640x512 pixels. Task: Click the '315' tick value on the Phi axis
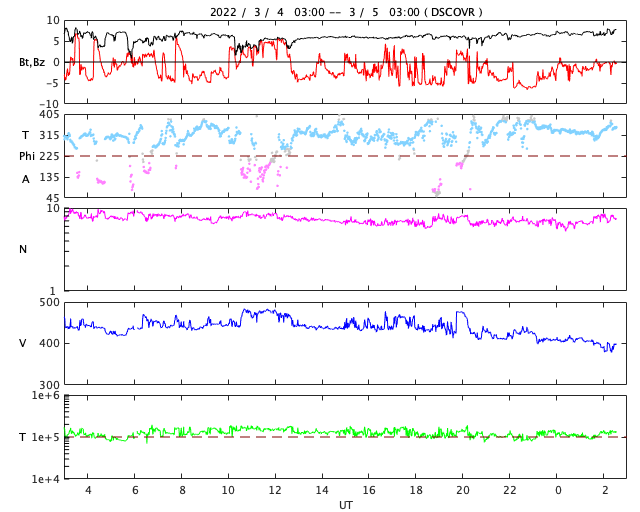[x=49, y=135]
